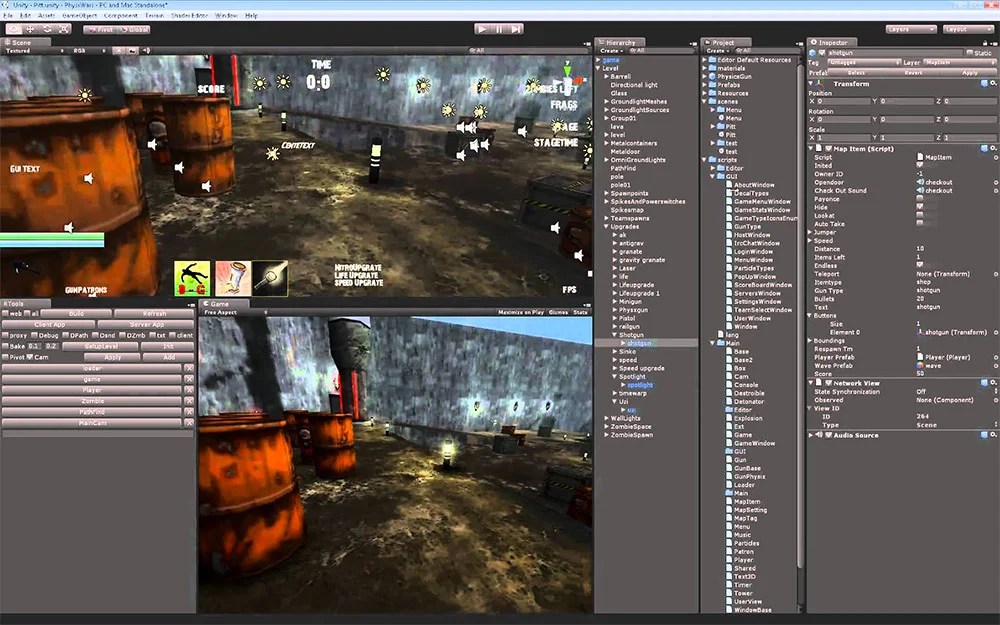The width and height of the screenshot is (1000, 625).
Task: Enable the Auto Take checkbox
Action: (920, 224)
